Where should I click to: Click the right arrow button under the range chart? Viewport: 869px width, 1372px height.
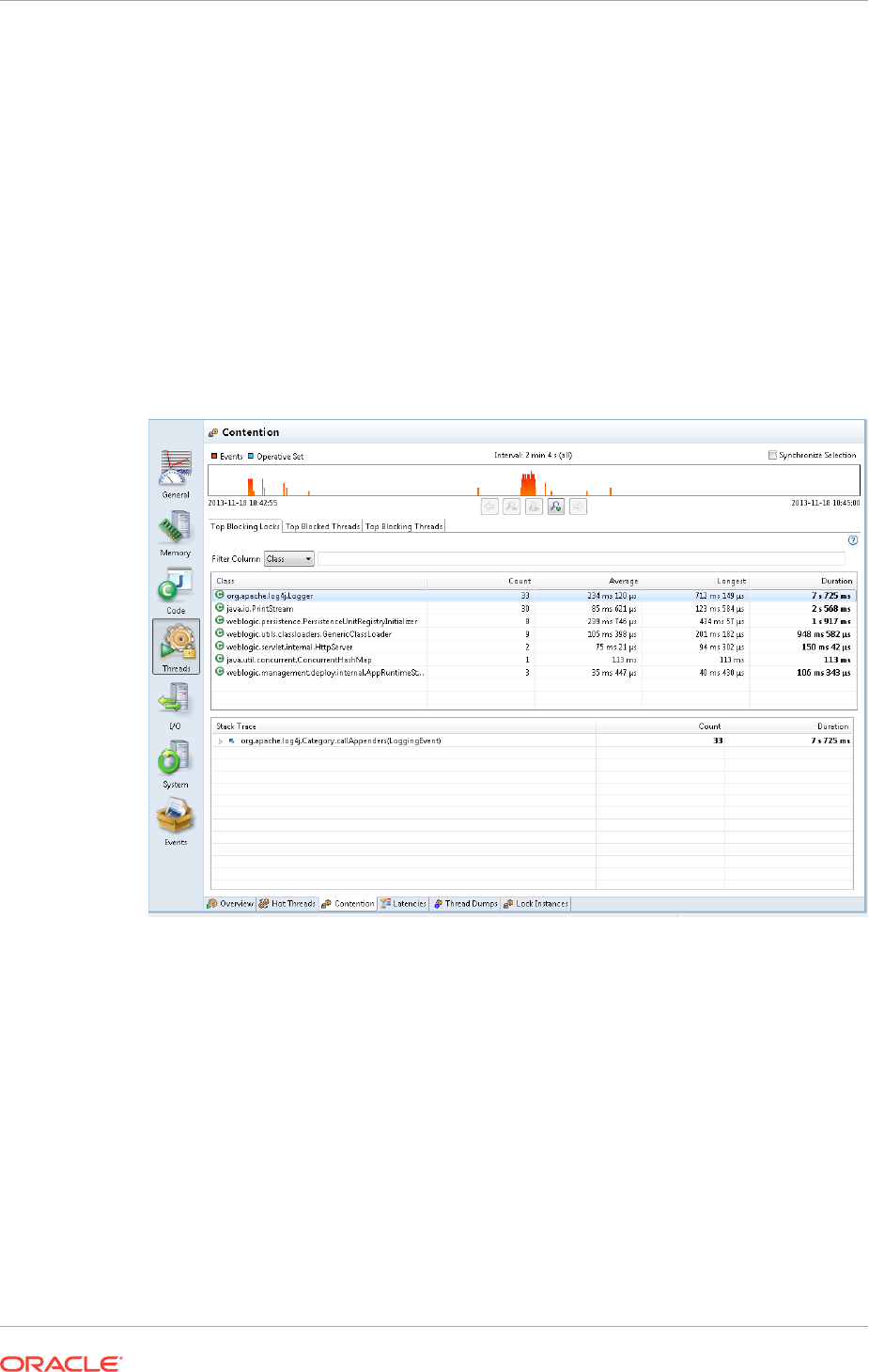tap(578, 507)
